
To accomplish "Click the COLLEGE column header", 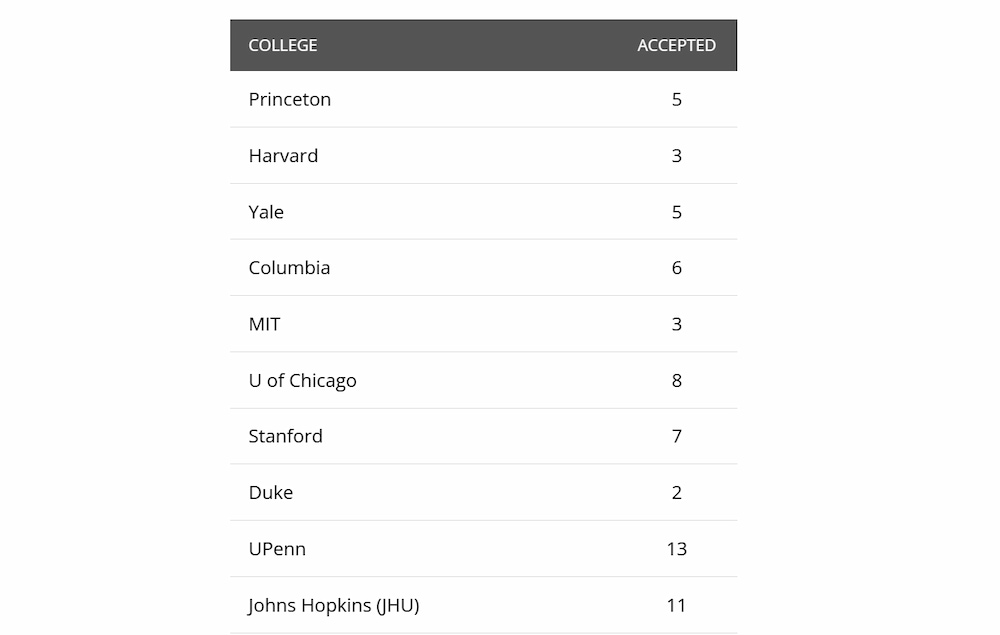I will (283, 45).
